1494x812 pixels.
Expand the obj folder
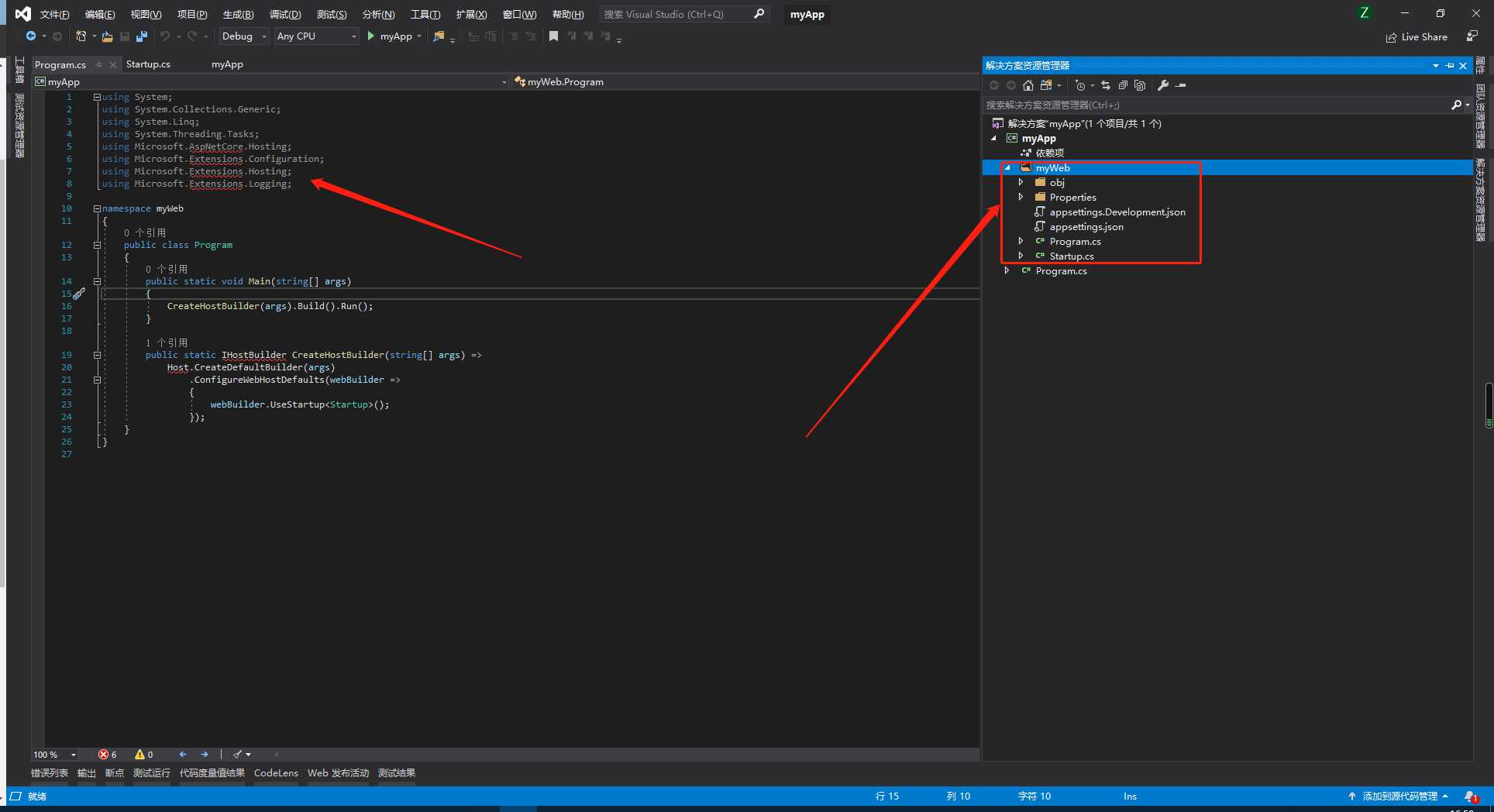coord(1021,182)
